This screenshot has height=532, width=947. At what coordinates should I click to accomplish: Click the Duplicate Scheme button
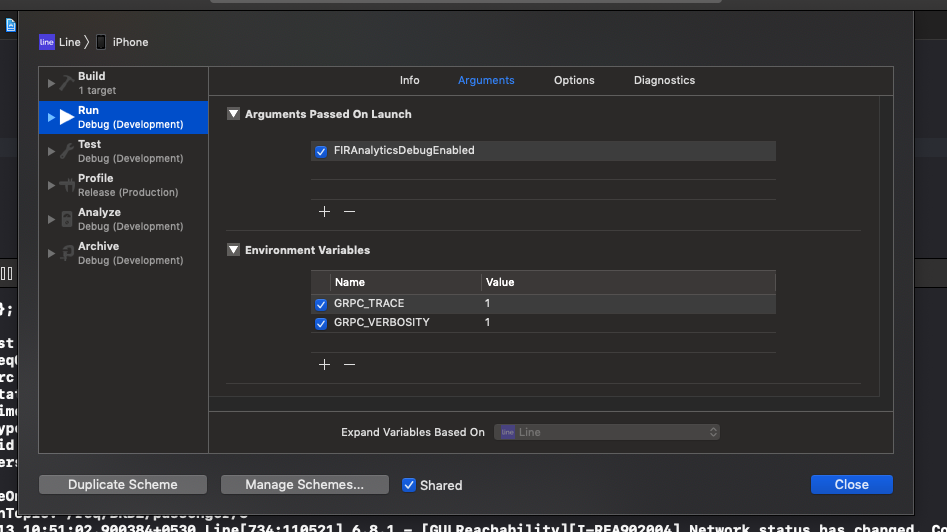click(123, 484)
